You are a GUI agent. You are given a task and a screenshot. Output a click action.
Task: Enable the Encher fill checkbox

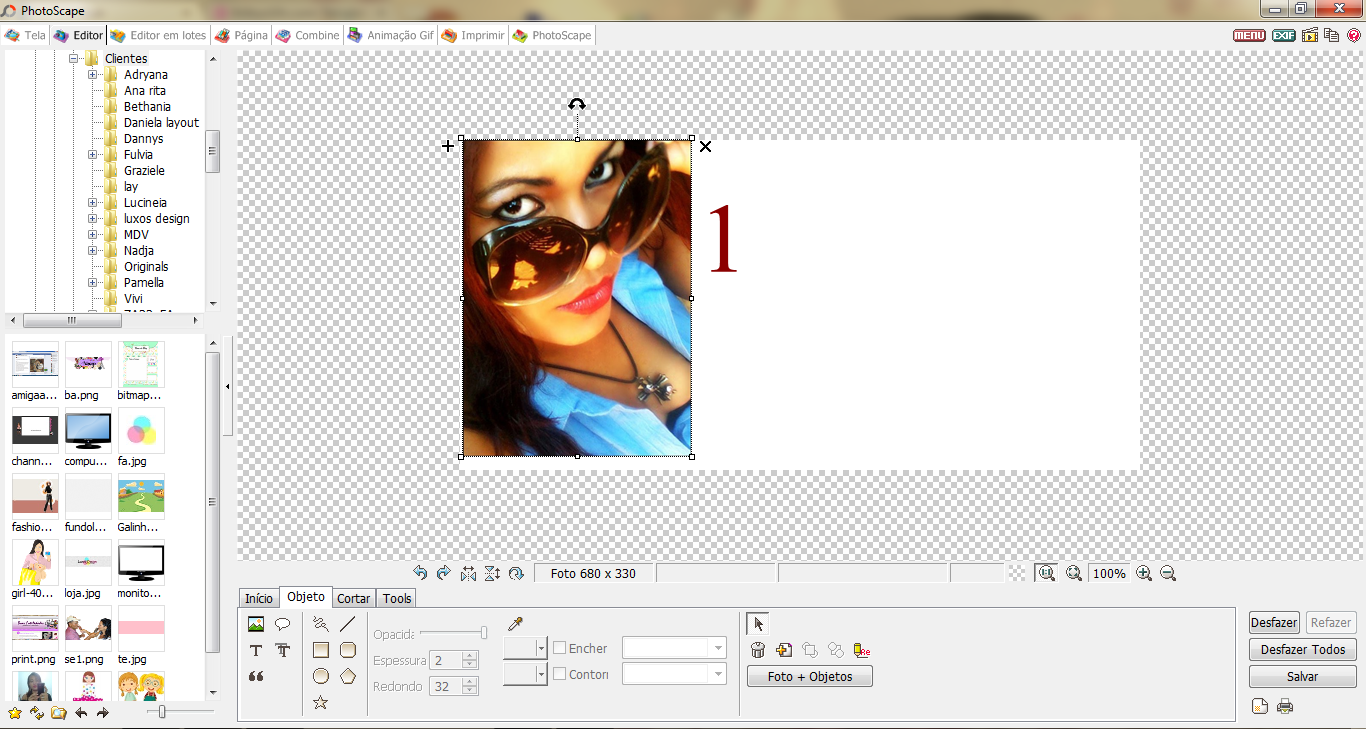(560, 648)
